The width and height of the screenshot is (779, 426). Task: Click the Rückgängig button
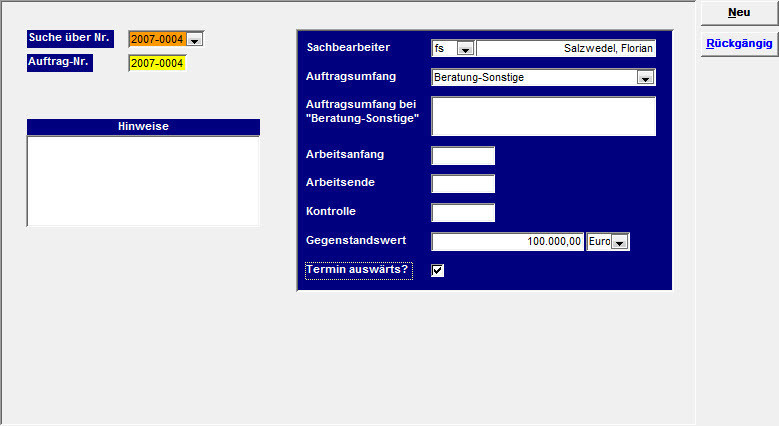pyautogui.click(x=739, y=44)
